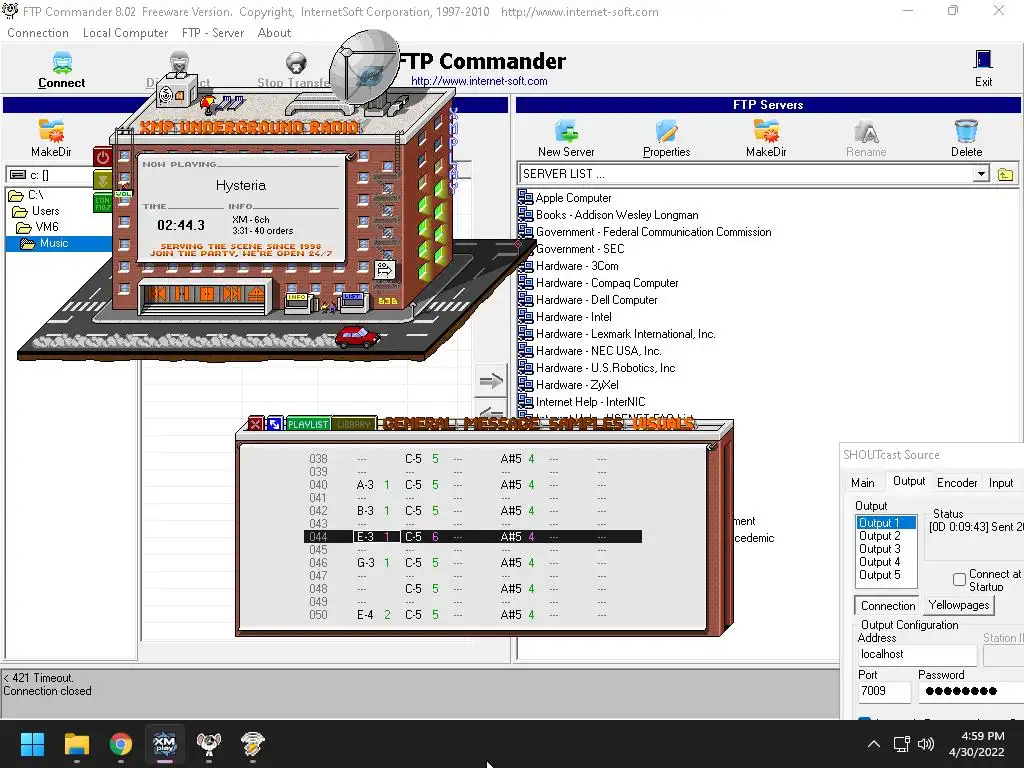Select Hardware - Intel server entry
Image resolution: width=1024 pixels, height=768 pixels.
pyautogui.click(x=565, y=317)
